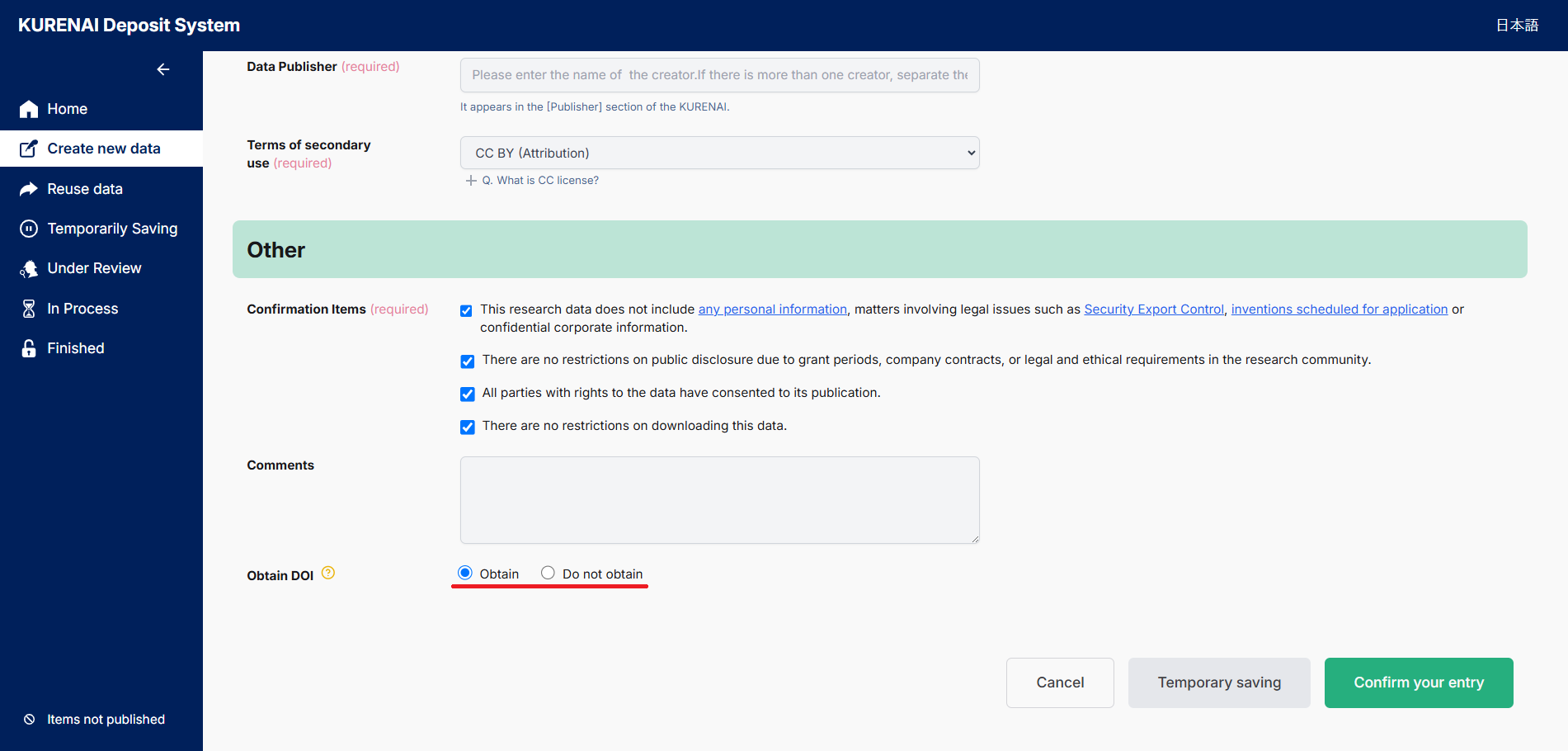Select the Obtain DOI radio button
Screen dimensions: 1568x751
point(465,573)
